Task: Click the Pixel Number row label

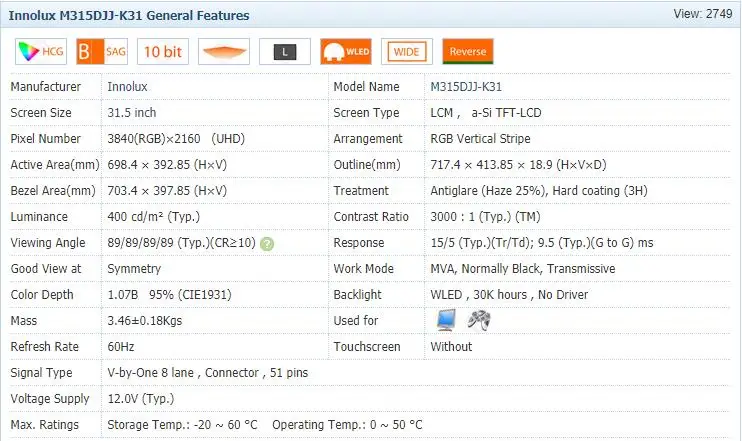Action: pos(45,139)
